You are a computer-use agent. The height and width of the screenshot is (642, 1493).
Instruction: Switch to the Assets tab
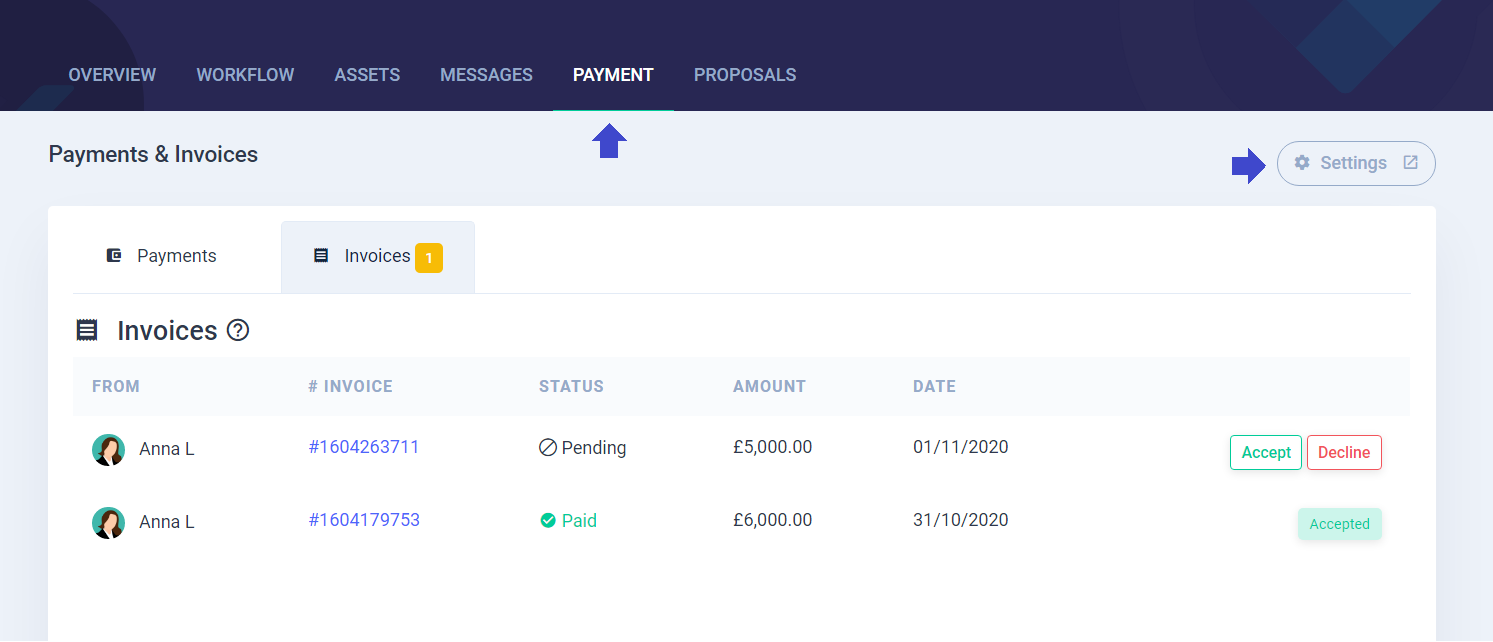click(367, 75)
